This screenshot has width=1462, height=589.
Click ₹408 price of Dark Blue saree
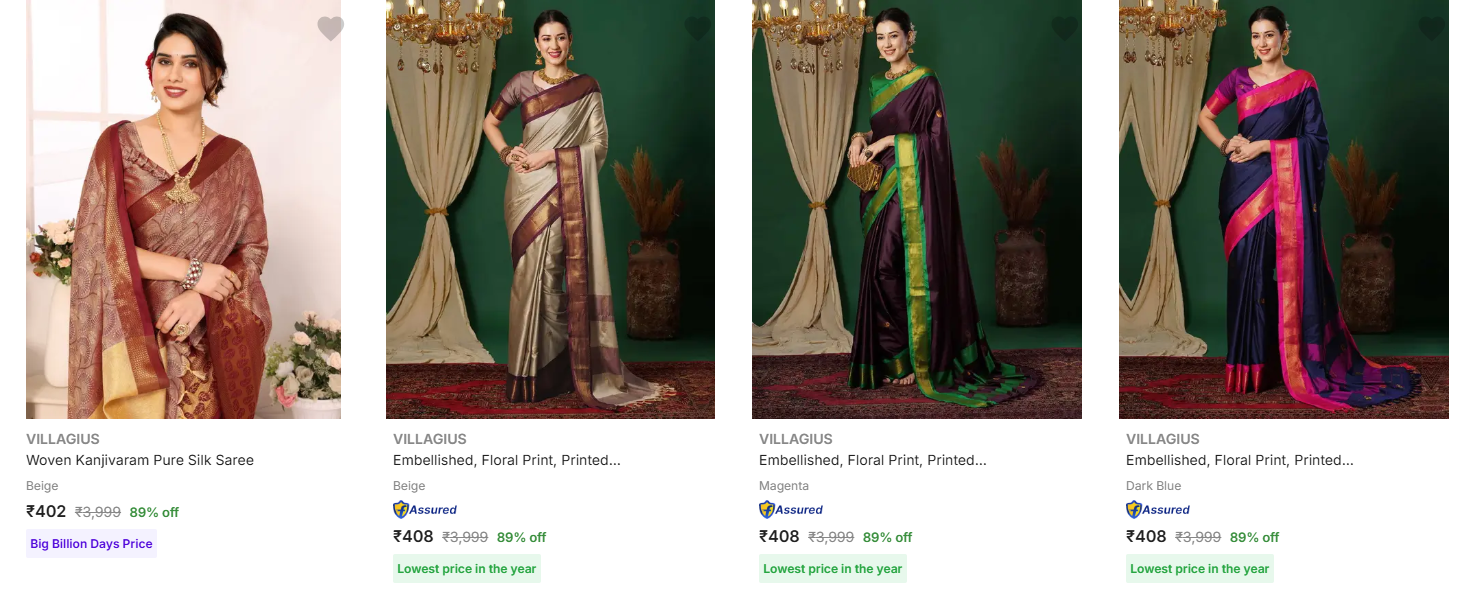coord(1146,536)
